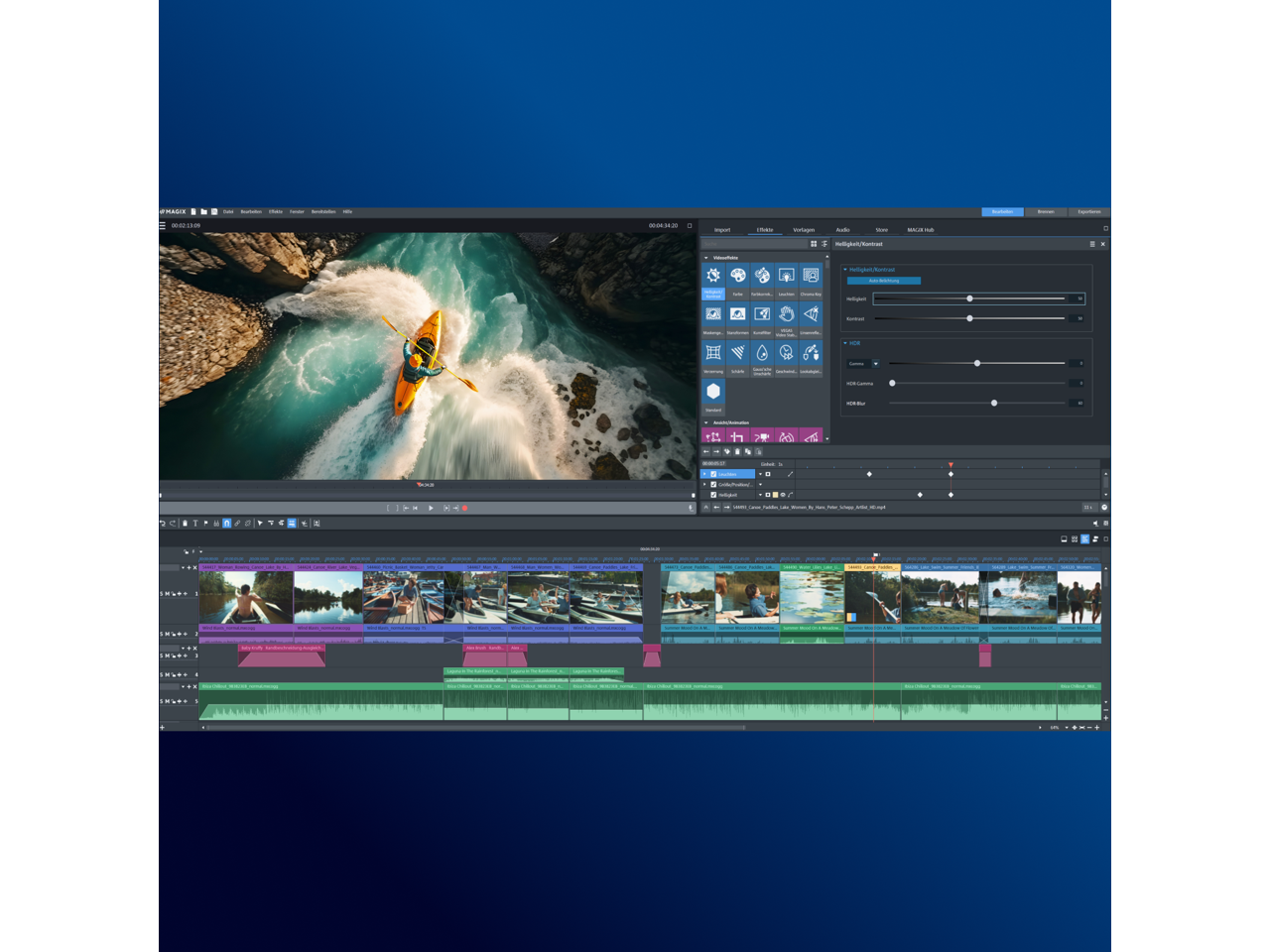Switch to the Vorlagen tab
Screen dimensions: 1270x952
click(x=804, y=230)
